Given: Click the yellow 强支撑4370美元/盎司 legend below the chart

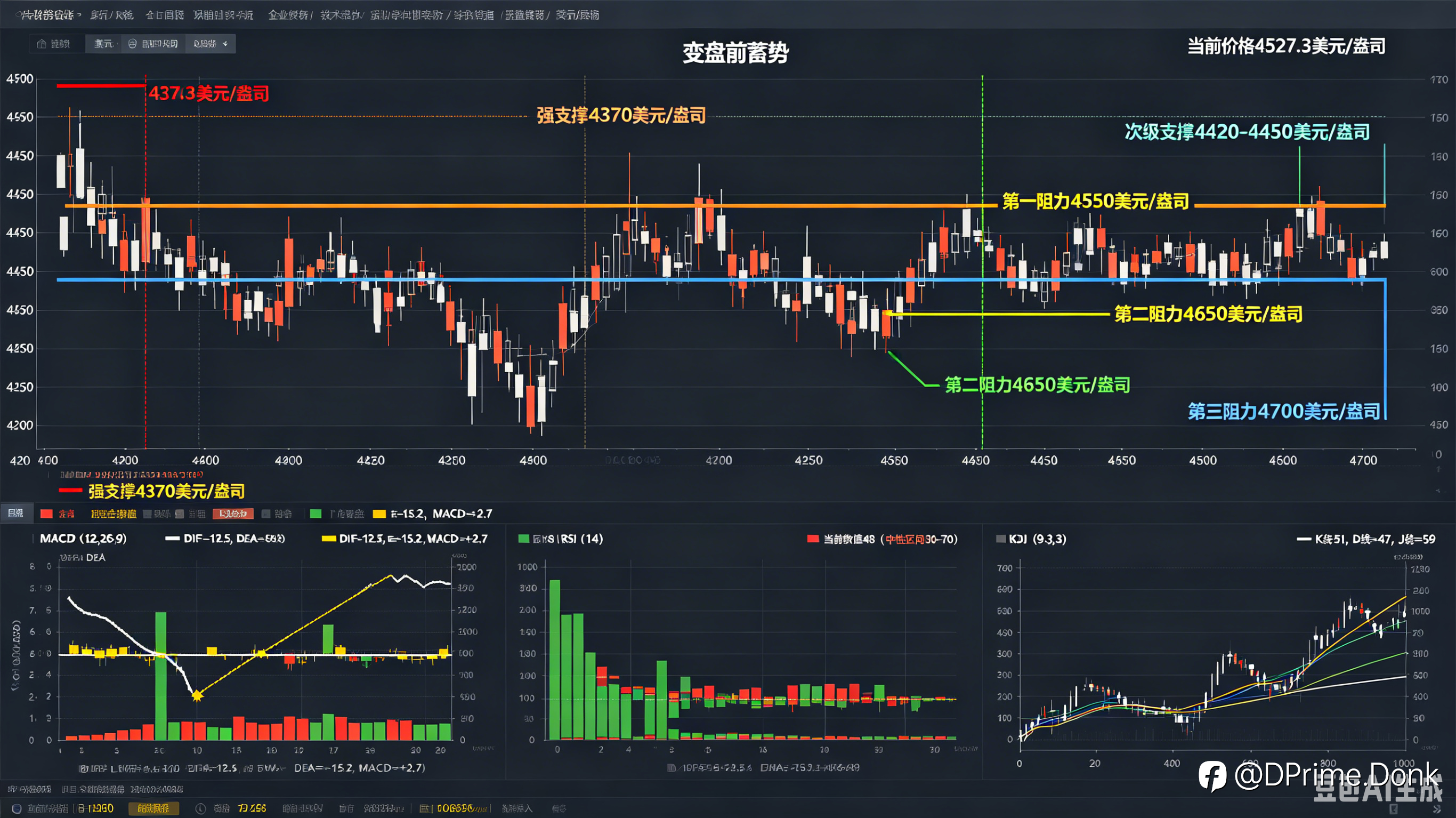Looking at the screenshot, I should point(167,491).
